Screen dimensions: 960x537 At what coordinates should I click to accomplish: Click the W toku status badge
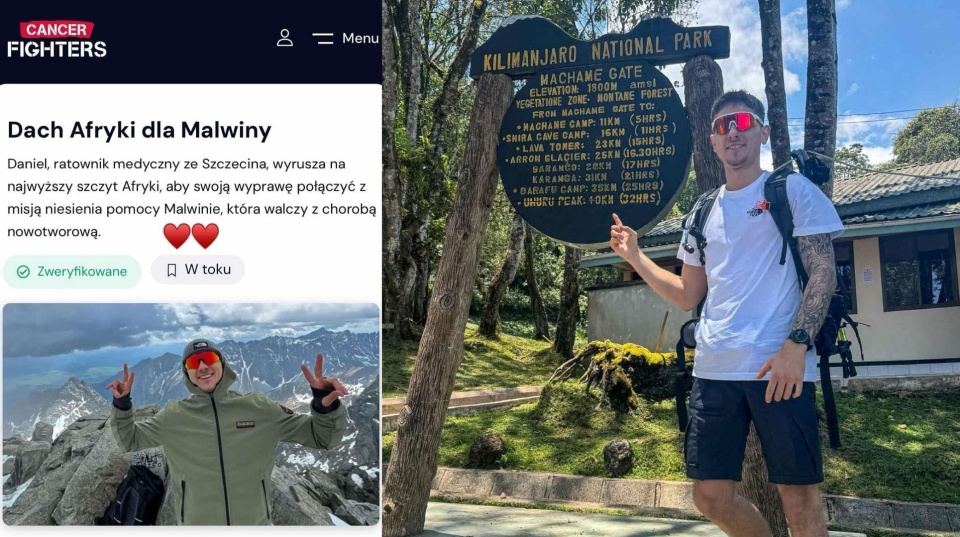click(198, 270)
